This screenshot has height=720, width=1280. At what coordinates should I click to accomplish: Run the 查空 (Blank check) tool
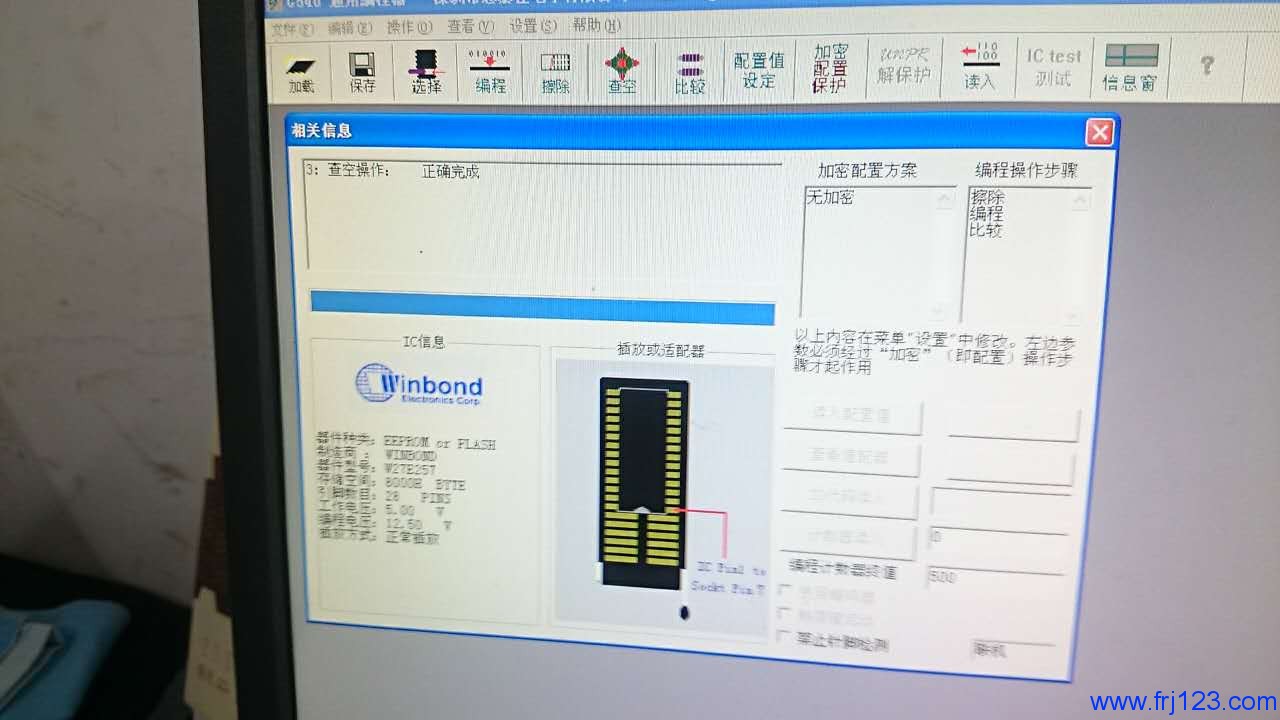pos(621,71)
